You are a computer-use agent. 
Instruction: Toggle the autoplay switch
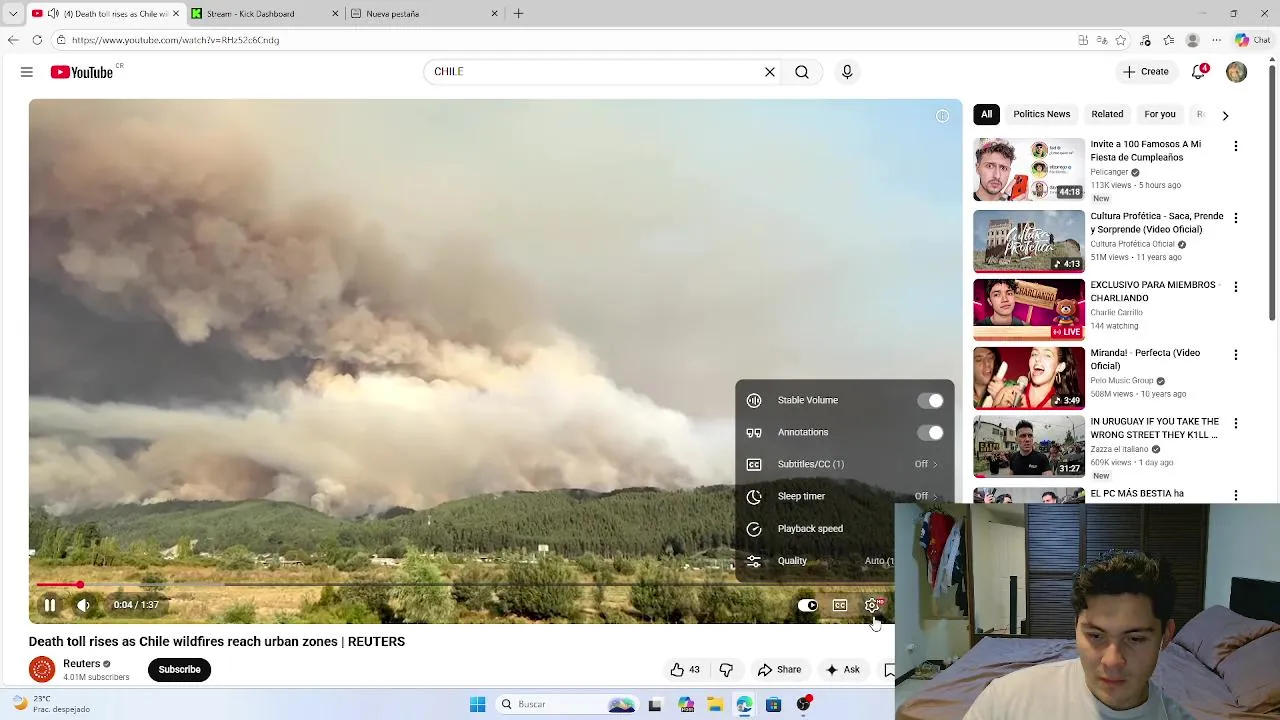pyautogui.click(x=807, y=605)
